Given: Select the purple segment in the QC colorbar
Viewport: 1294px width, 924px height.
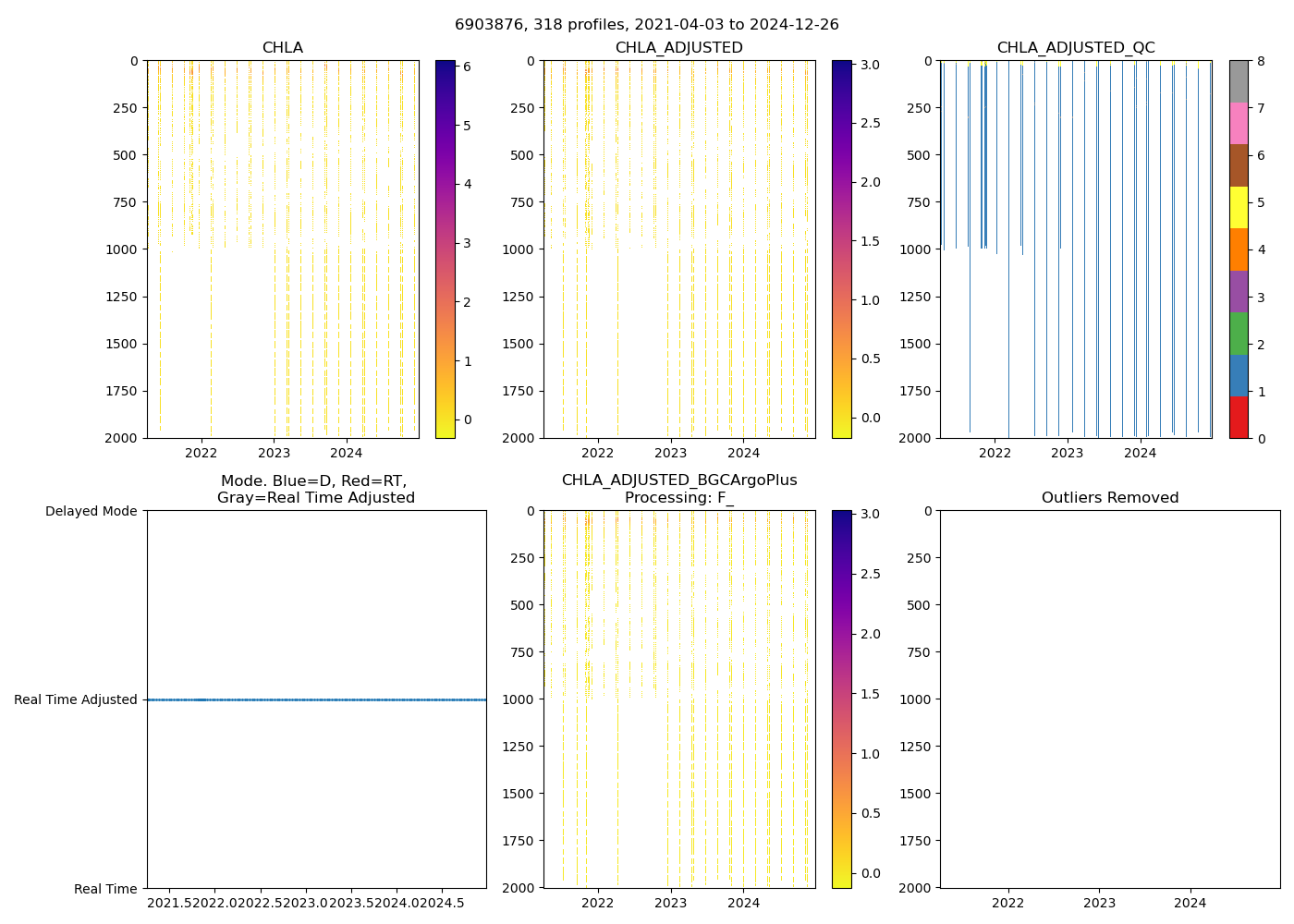Looking at the screenshot, I should [x=1239, y=291].
